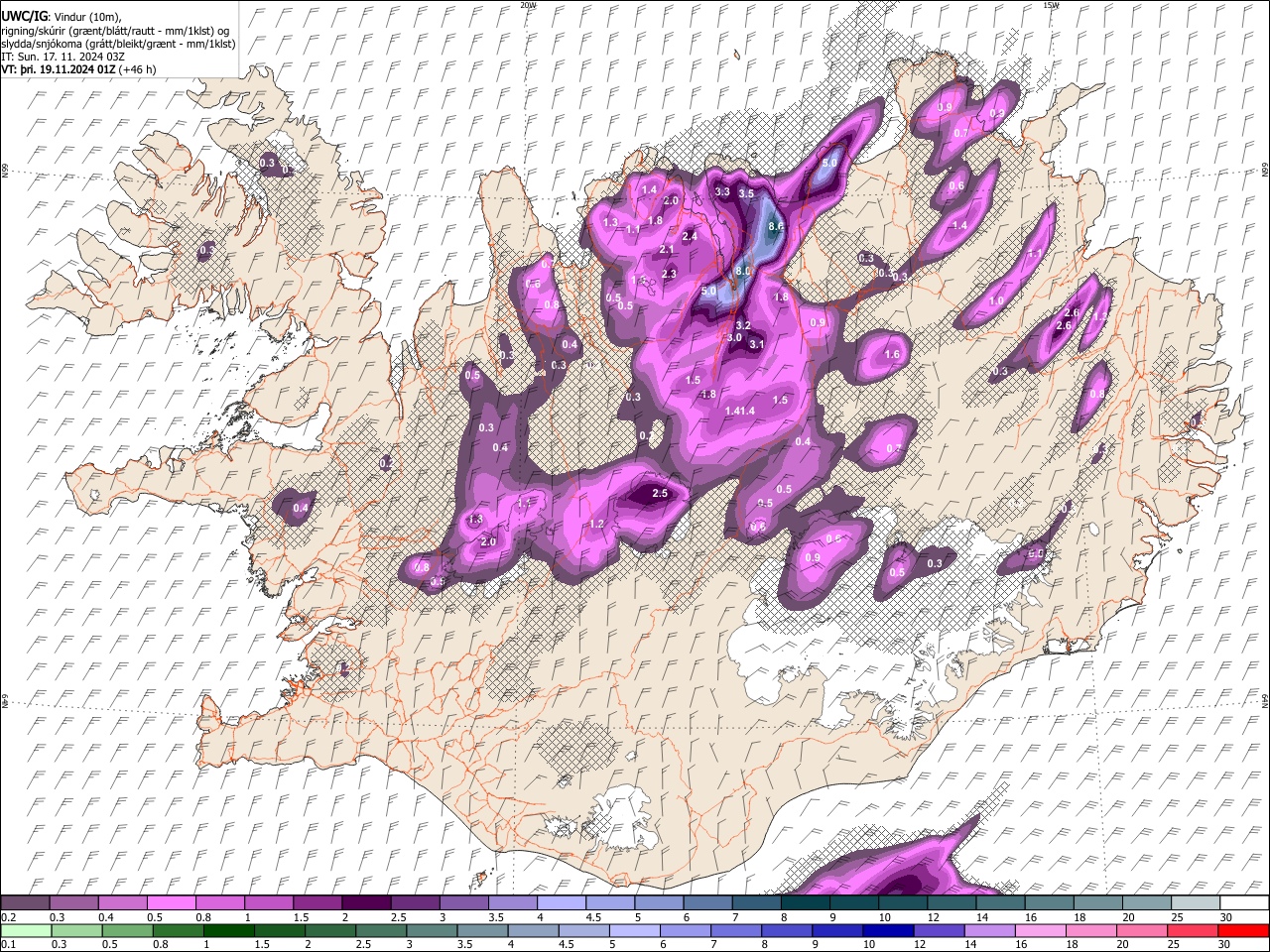Click the 2.4 snowfall value label

pyautogui.click(x=691, y=236)
